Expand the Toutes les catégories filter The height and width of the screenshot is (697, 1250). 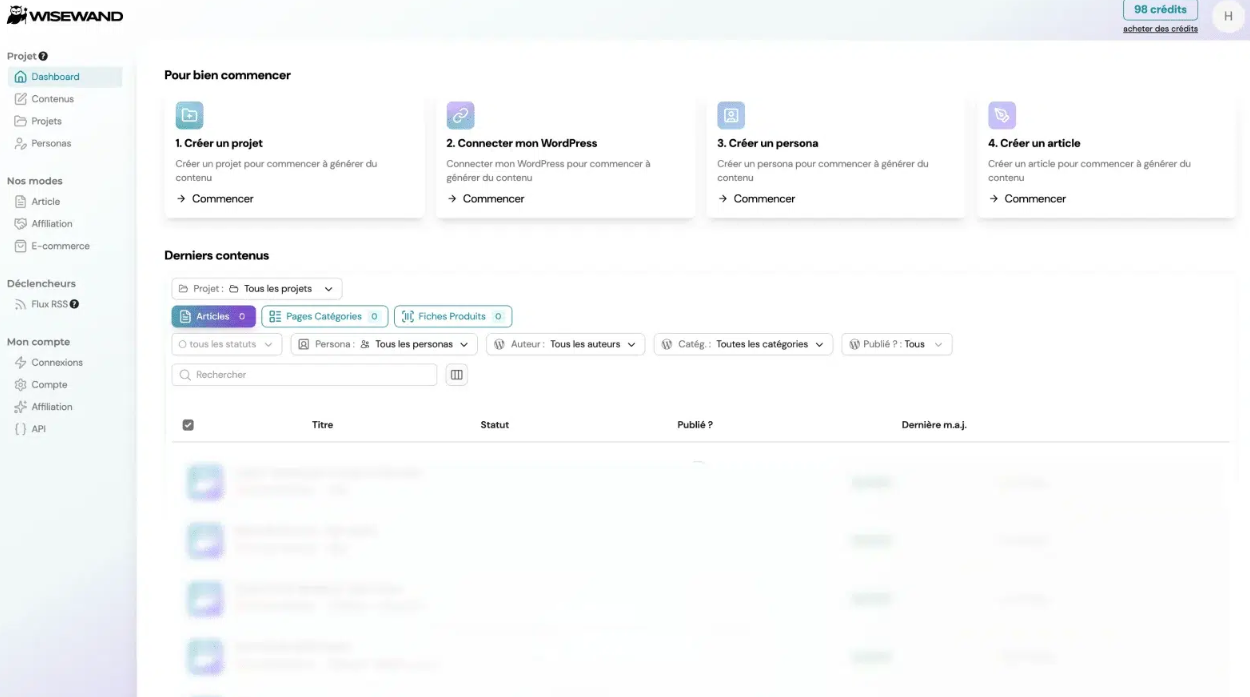click(765, 344)
